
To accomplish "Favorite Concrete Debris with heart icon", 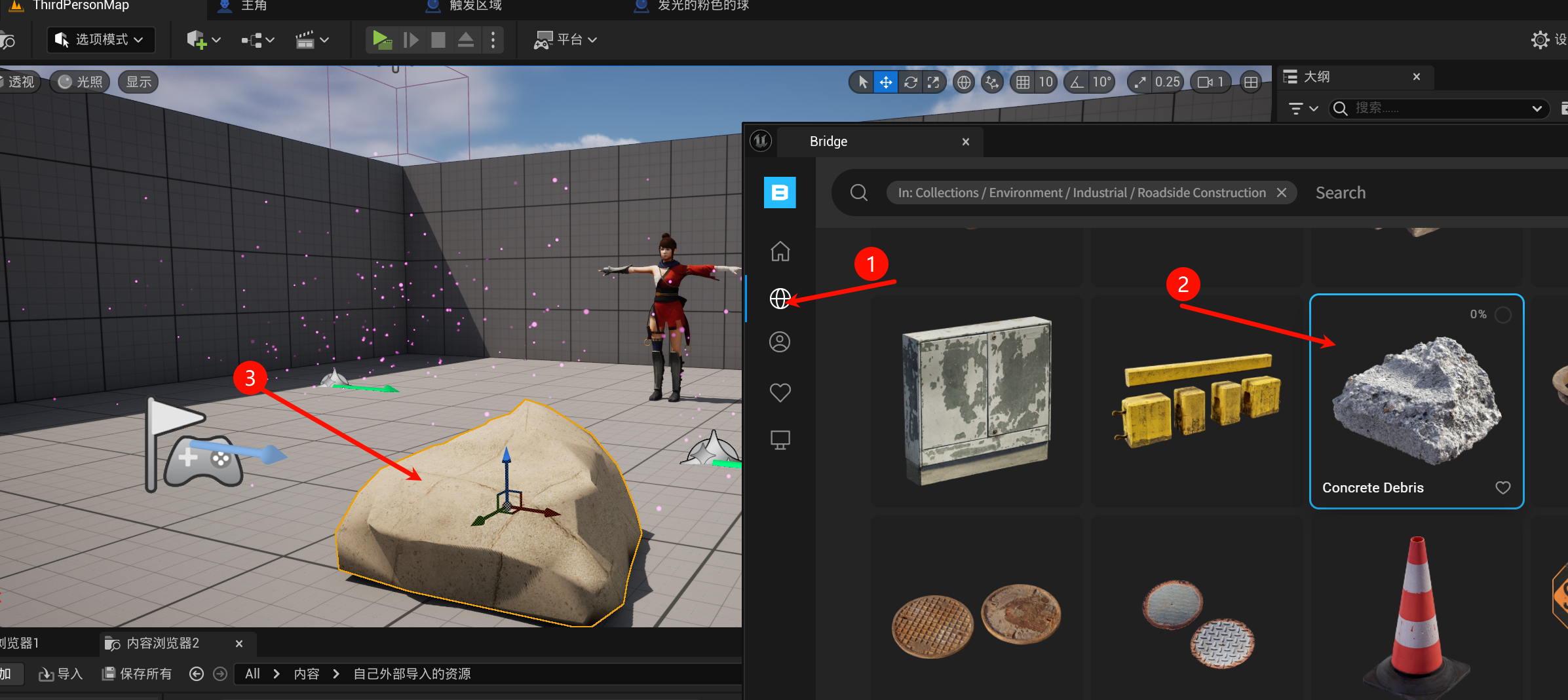I will (x=1502, y=488).
